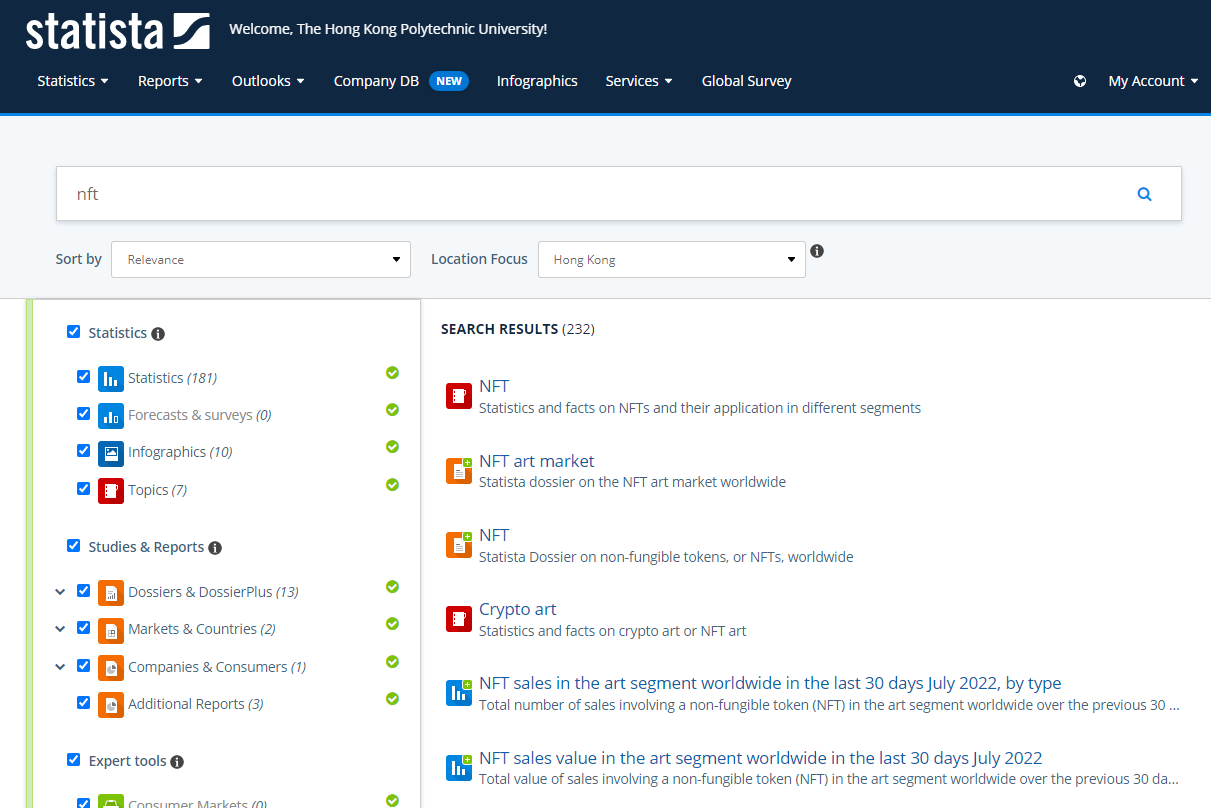Open the NFT art market dossier

[537, 461]
